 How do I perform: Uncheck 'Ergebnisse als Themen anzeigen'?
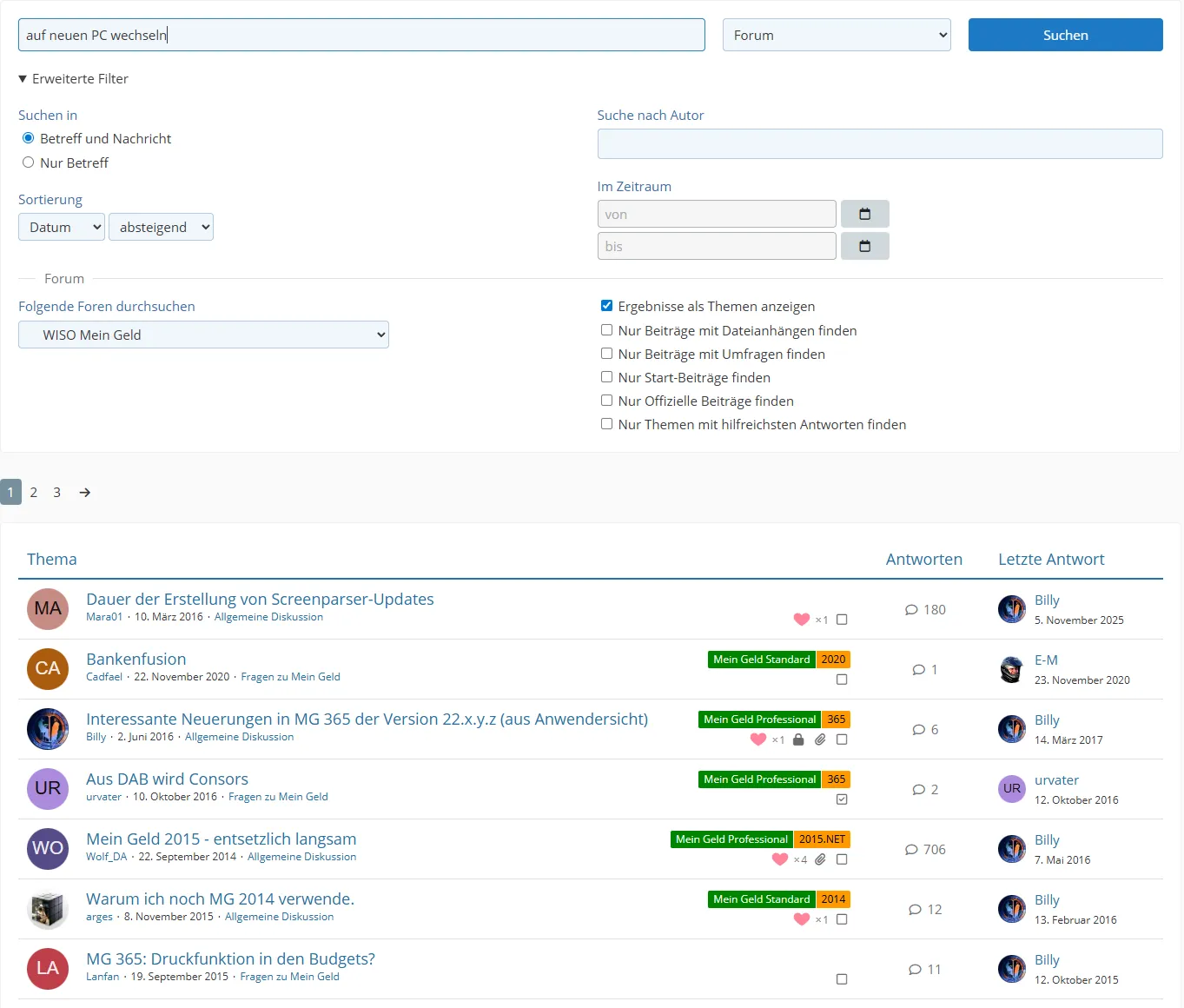pos(606,306)
